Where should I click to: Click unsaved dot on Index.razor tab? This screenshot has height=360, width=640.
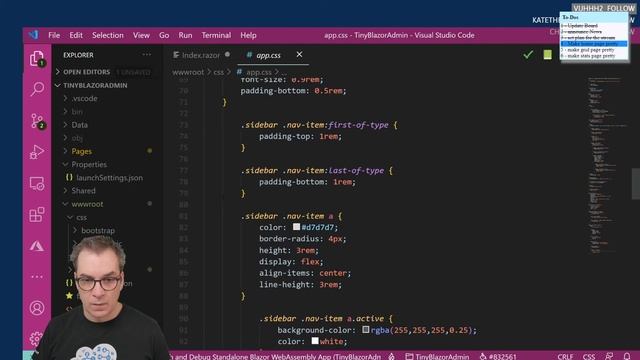point(227,55)
